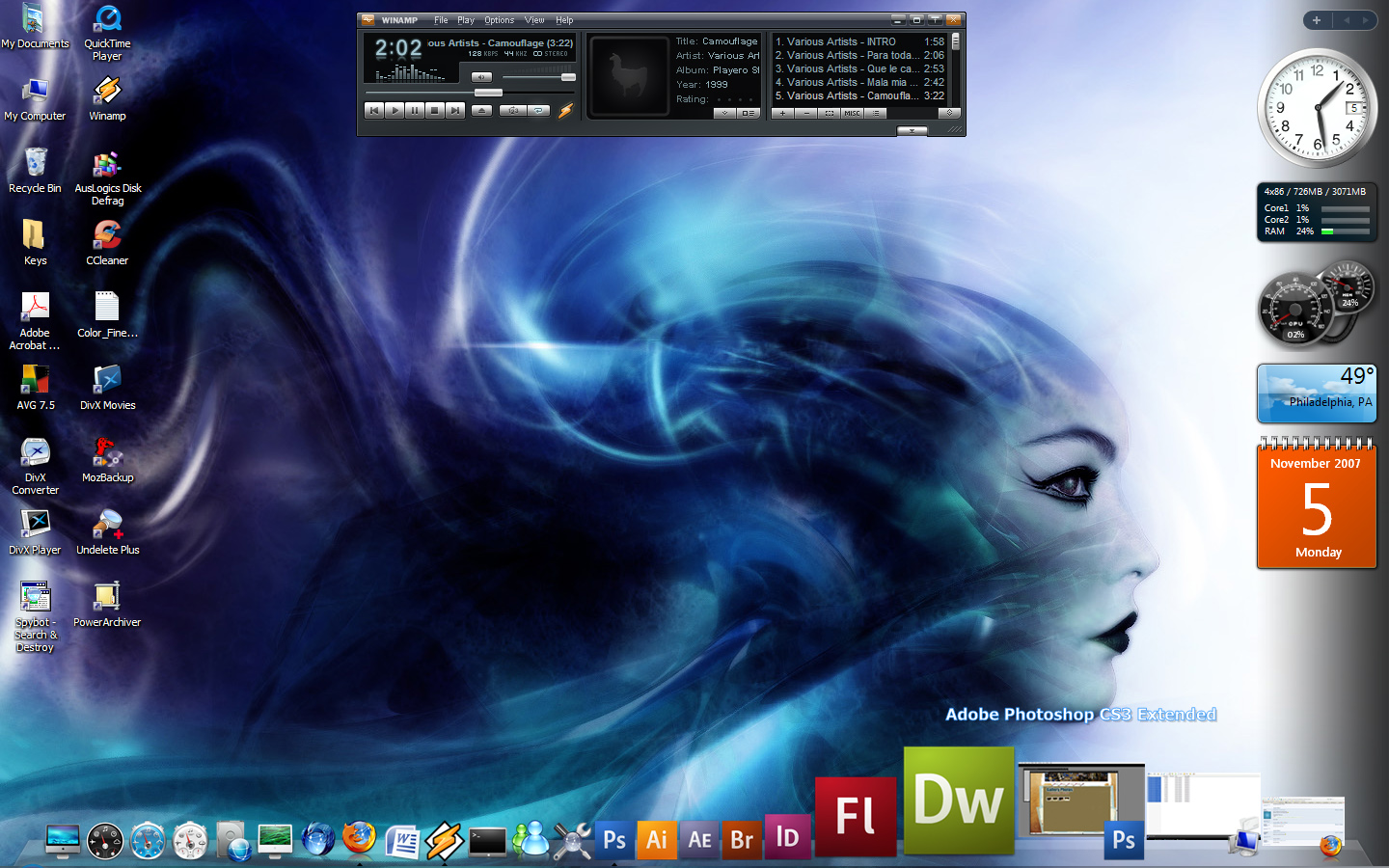Open AusLogics Disk Defrag shortcut

(x=107, y=178)
